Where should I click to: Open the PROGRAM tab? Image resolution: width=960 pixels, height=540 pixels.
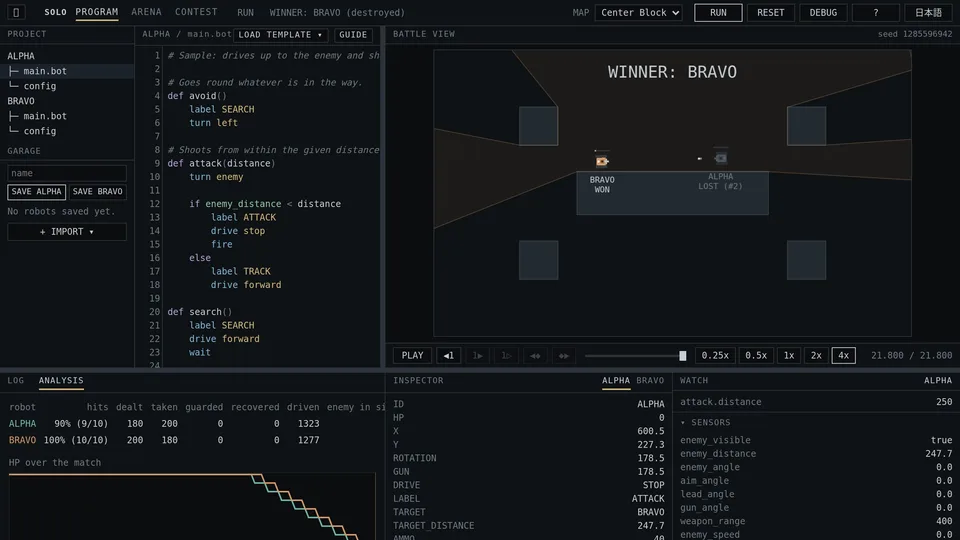97,12
